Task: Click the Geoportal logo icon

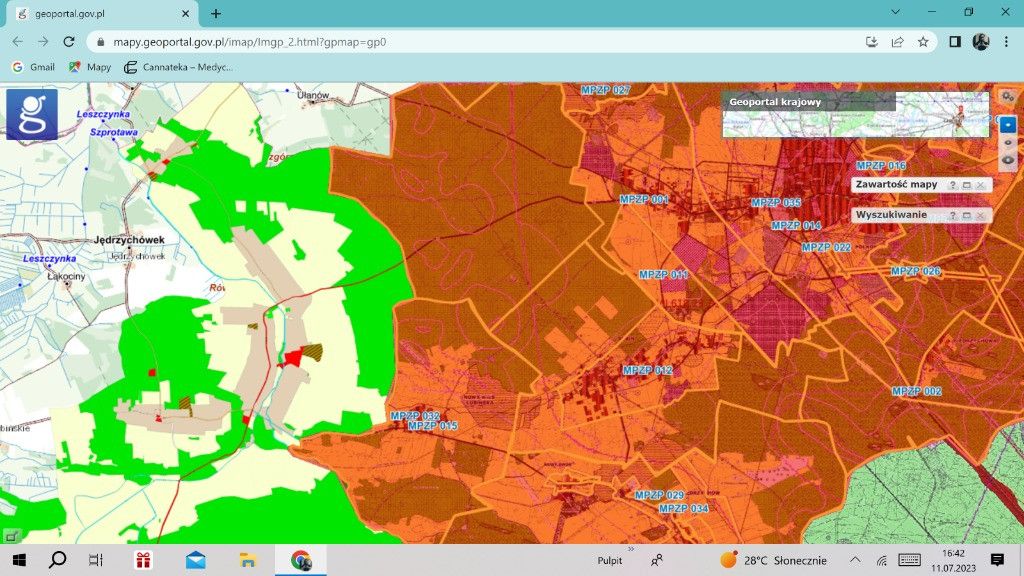Action: pyautogui.click(x=32, y=114)
